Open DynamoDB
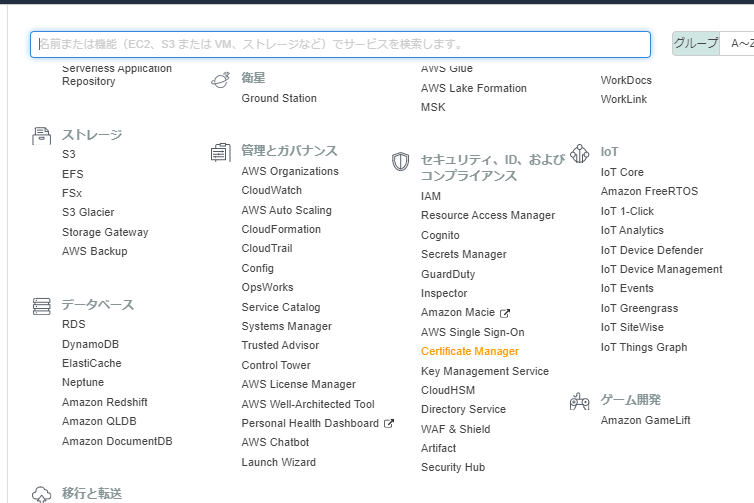The width and height of the screenshot is (754, 503). (x=90, y=344)
